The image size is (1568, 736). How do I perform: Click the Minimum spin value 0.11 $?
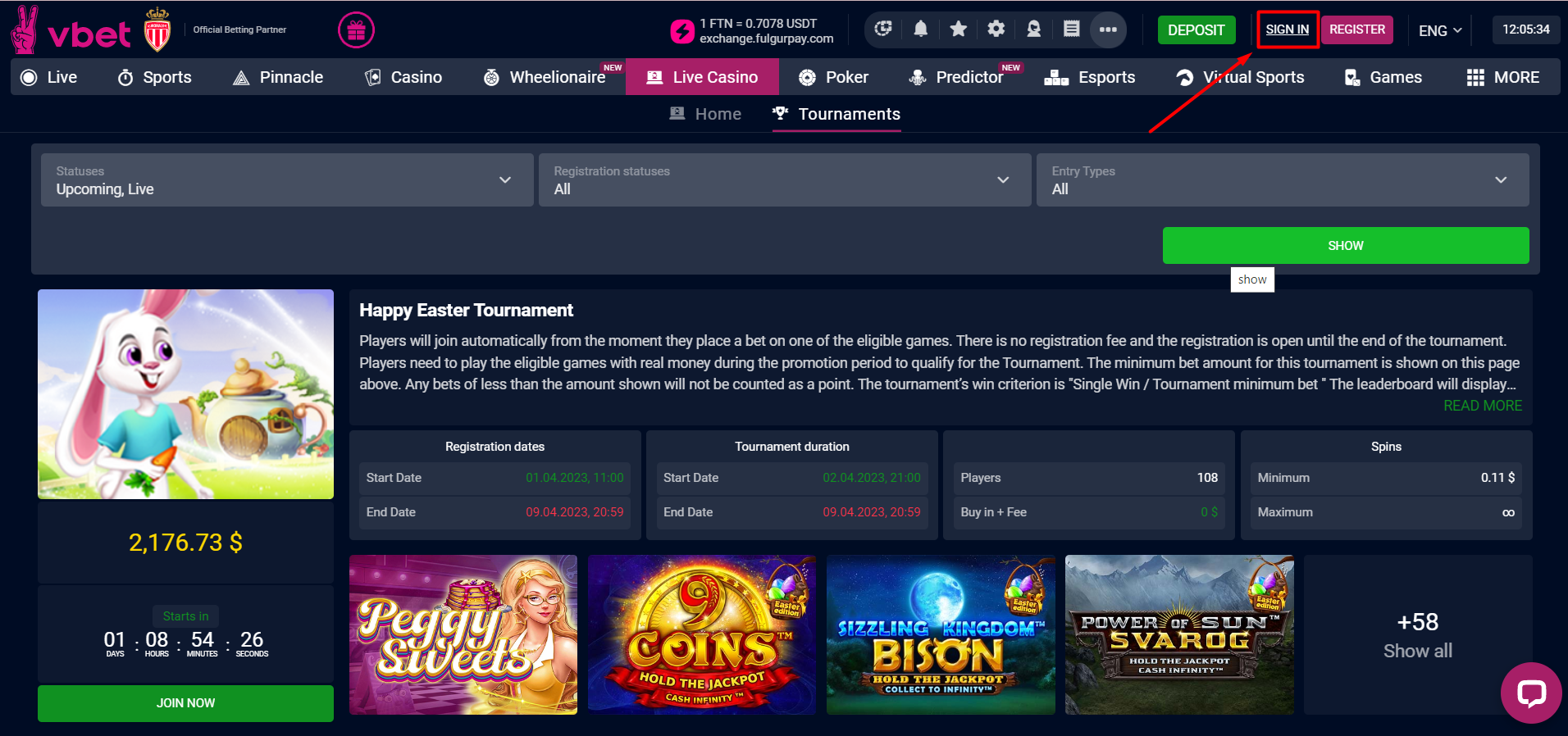coord(1497,478)
